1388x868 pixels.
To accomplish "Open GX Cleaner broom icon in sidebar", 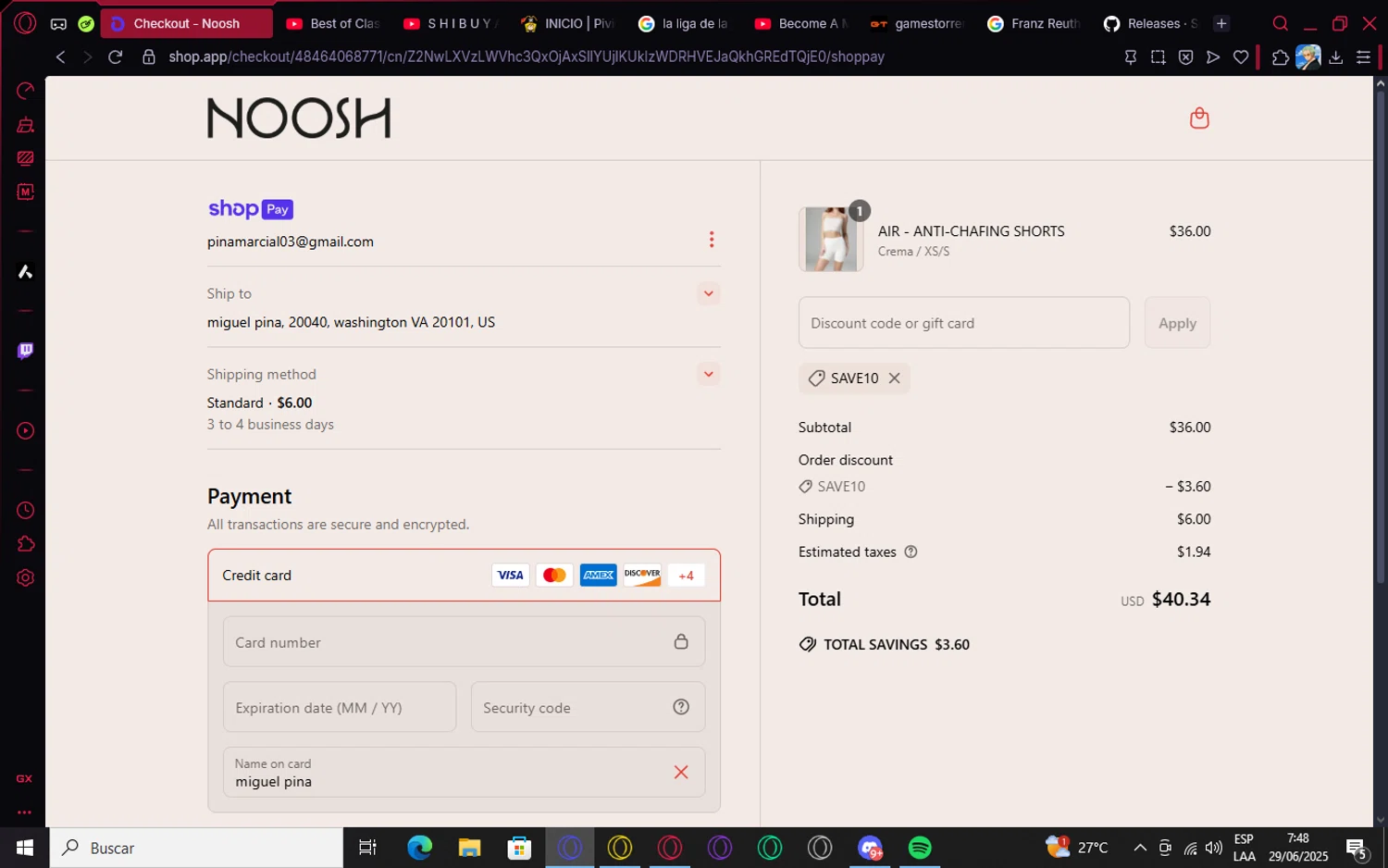I will tap(26, 125).
